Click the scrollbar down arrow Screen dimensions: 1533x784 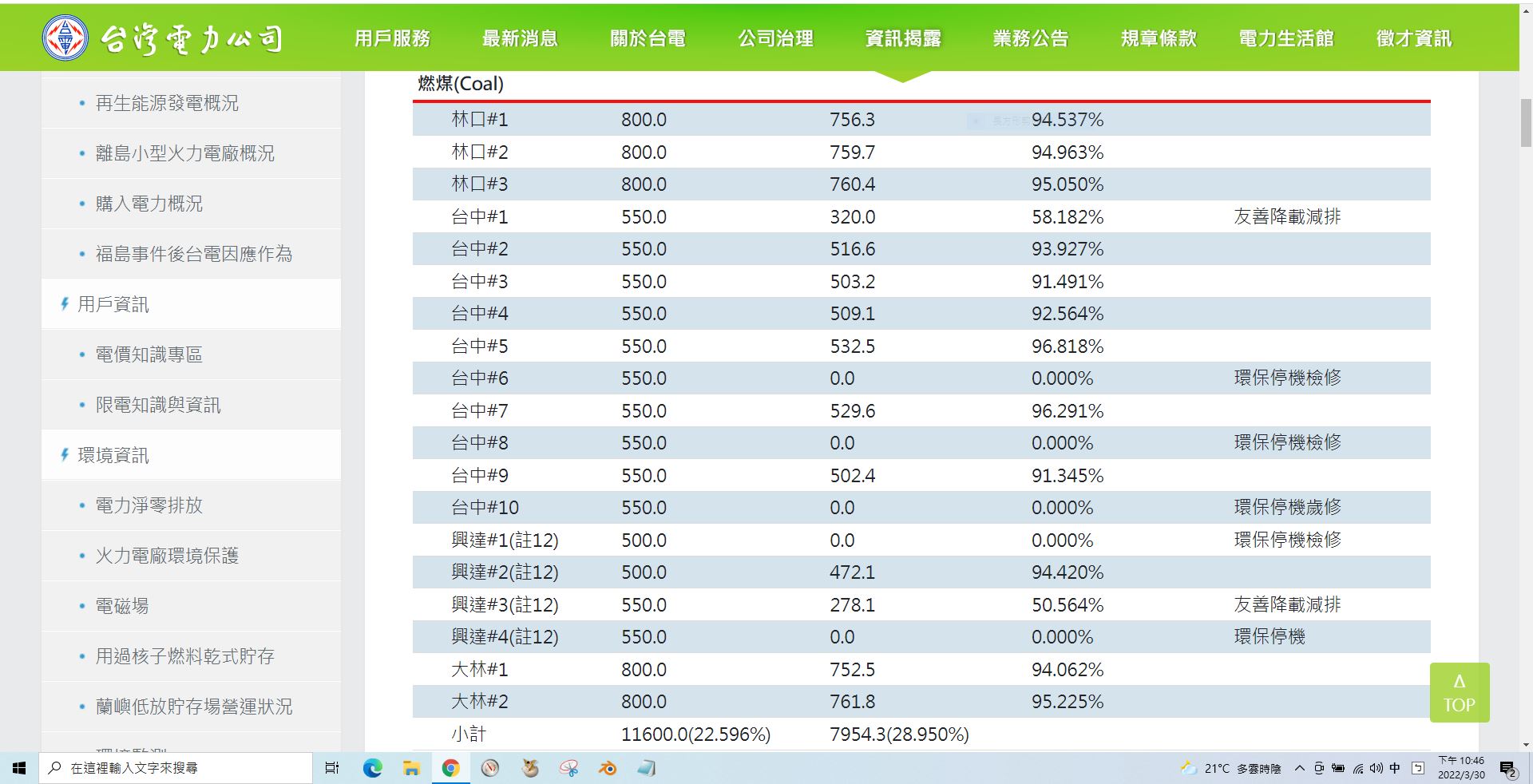[x=1526, y=744]
